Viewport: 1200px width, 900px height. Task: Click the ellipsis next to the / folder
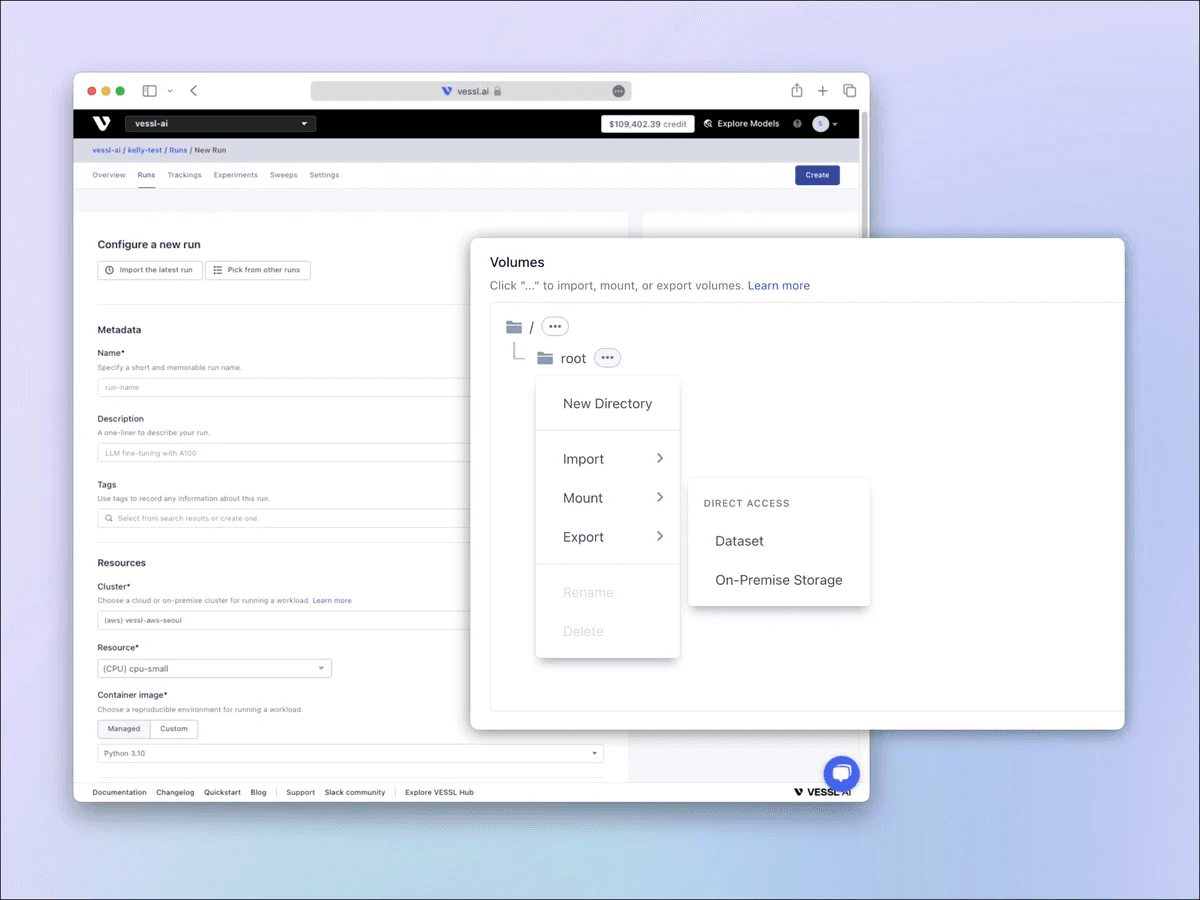click(555, 327)
